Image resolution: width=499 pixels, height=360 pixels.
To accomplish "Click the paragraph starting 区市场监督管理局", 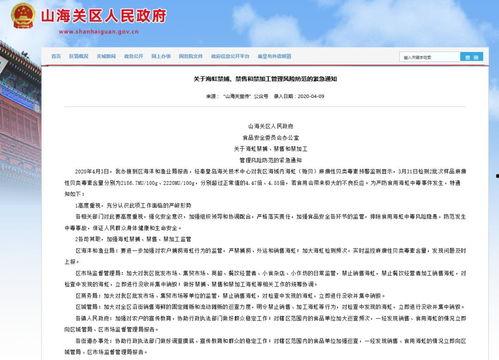I will [265, 279].
